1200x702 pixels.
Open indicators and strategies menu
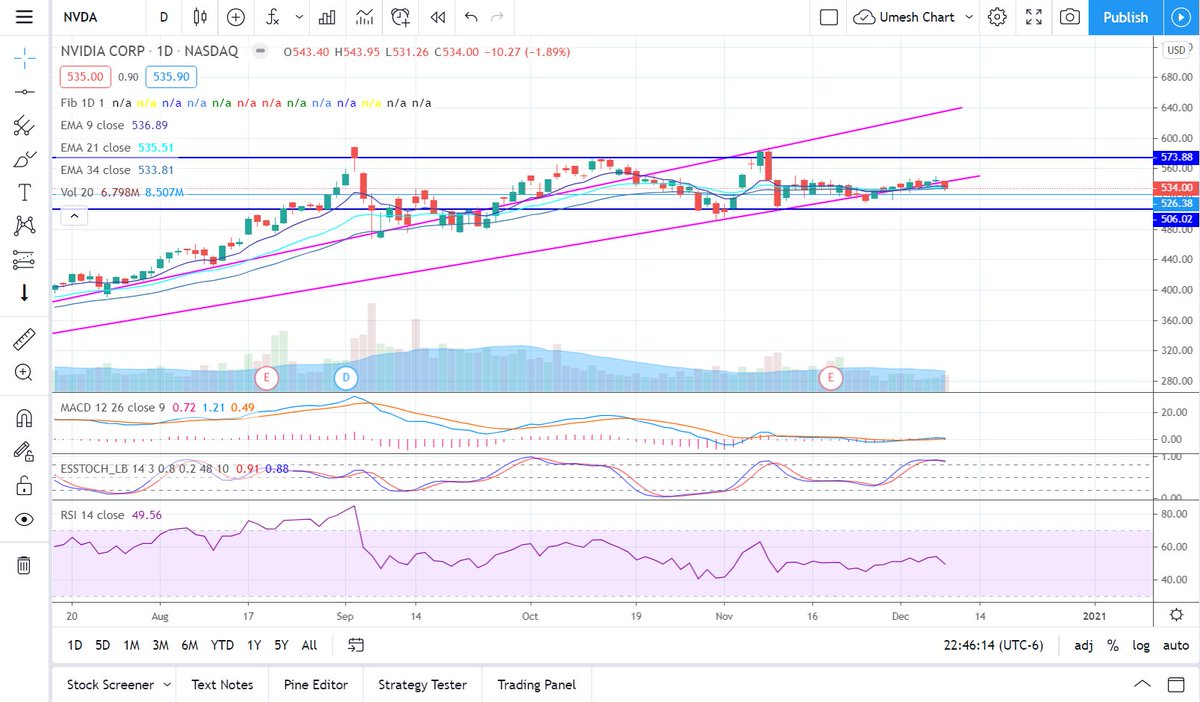pyautogui.click(x=275, y=17)
